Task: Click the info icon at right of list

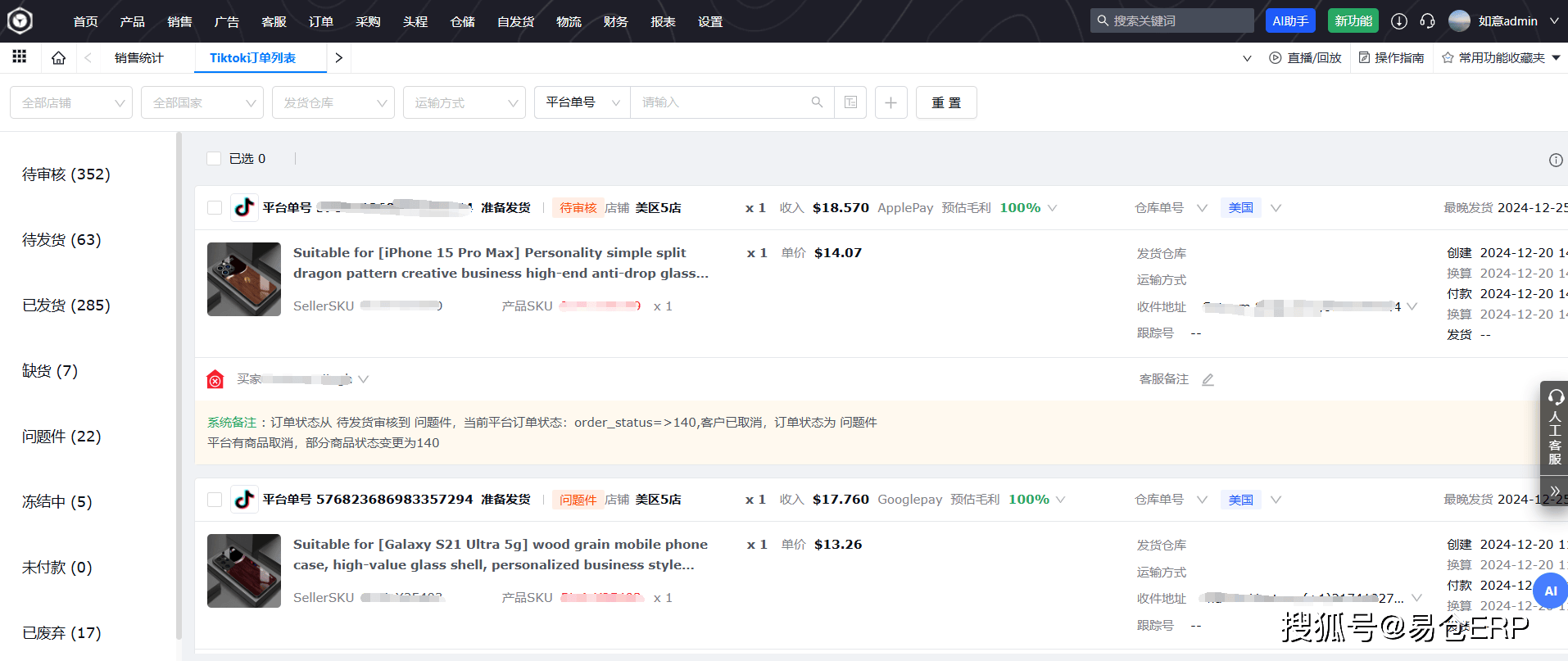Action: coord(1555,161)
